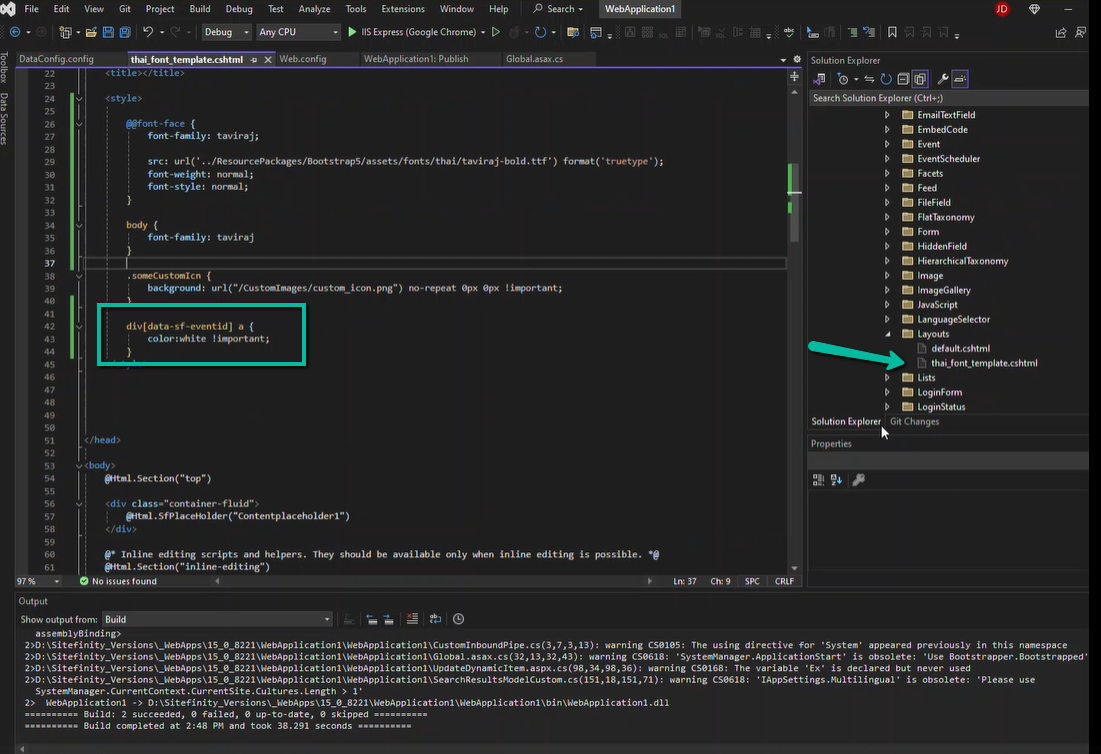1101x754 pixels.
Task: Toggle Show All Files in Solution Explorer
Action: [x=920, y=79]
